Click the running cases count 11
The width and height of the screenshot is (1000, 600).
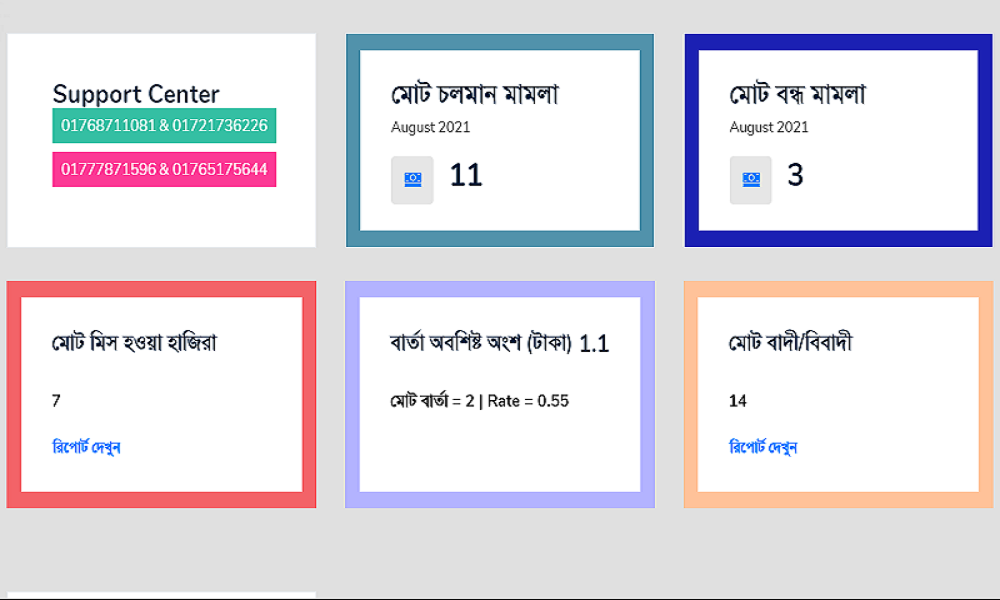point(466,175)
